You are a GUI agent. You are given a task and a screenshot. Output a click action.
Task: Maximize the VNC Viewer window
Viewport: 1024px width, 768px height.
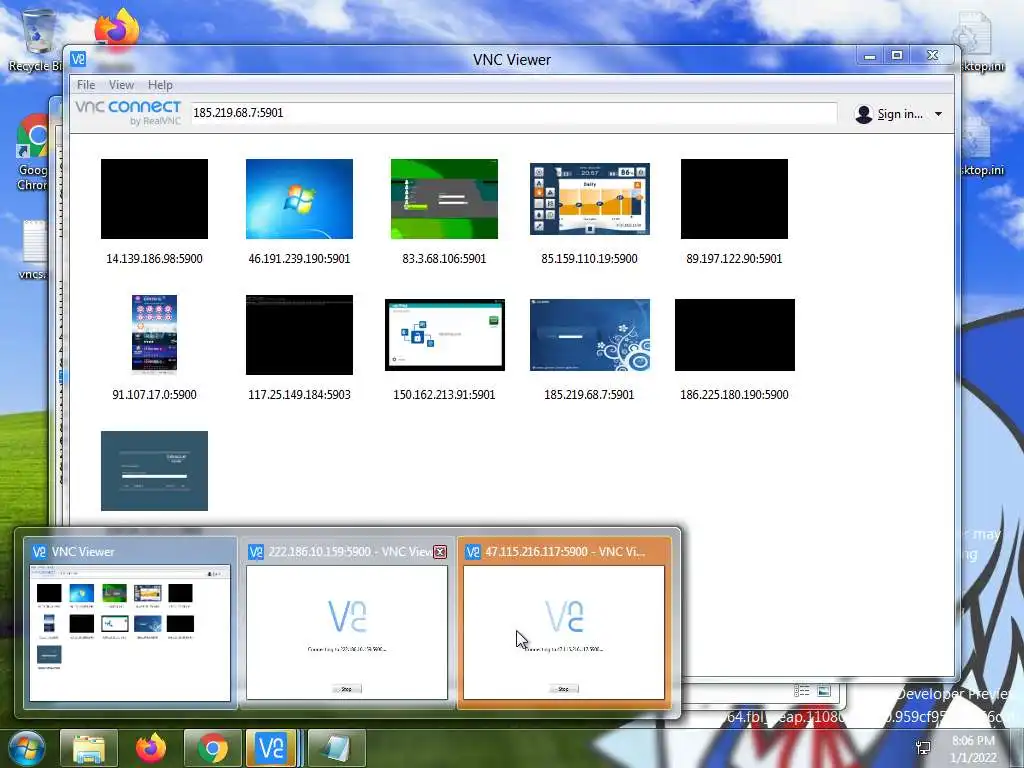coord(897,56)
